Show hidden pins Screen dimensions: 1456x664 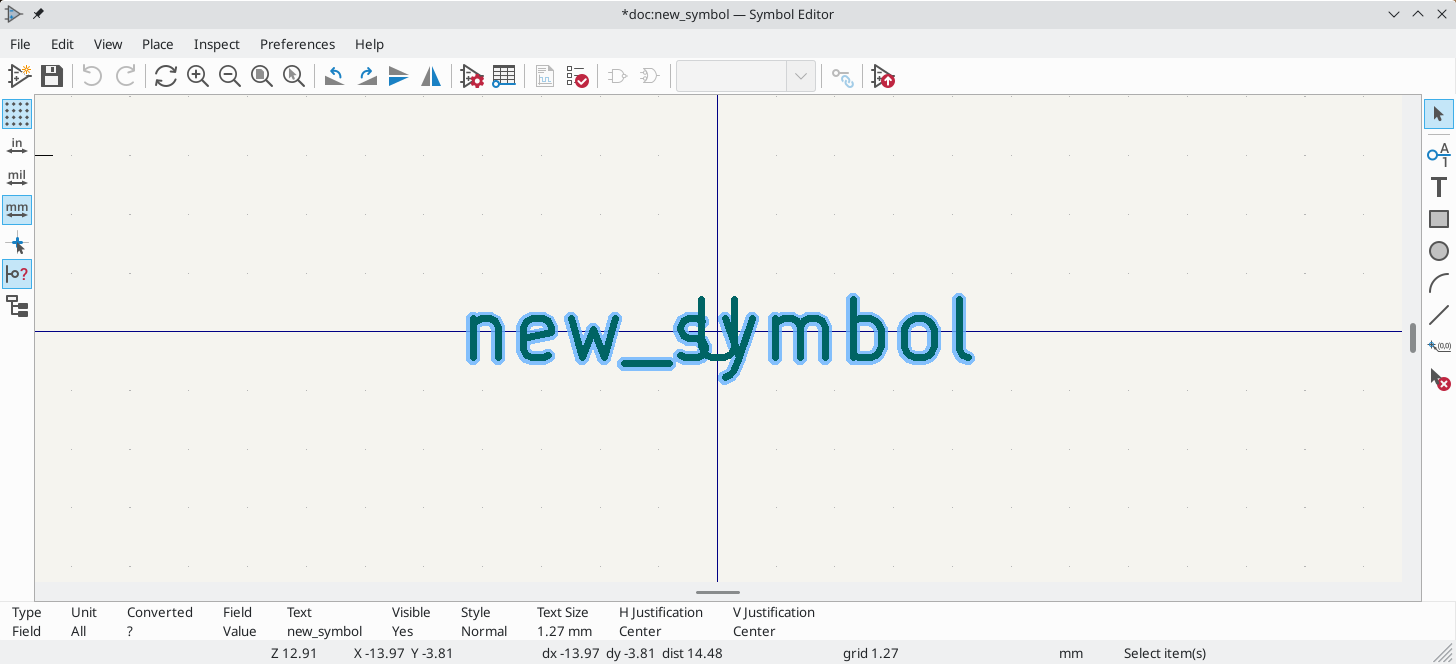17,274
